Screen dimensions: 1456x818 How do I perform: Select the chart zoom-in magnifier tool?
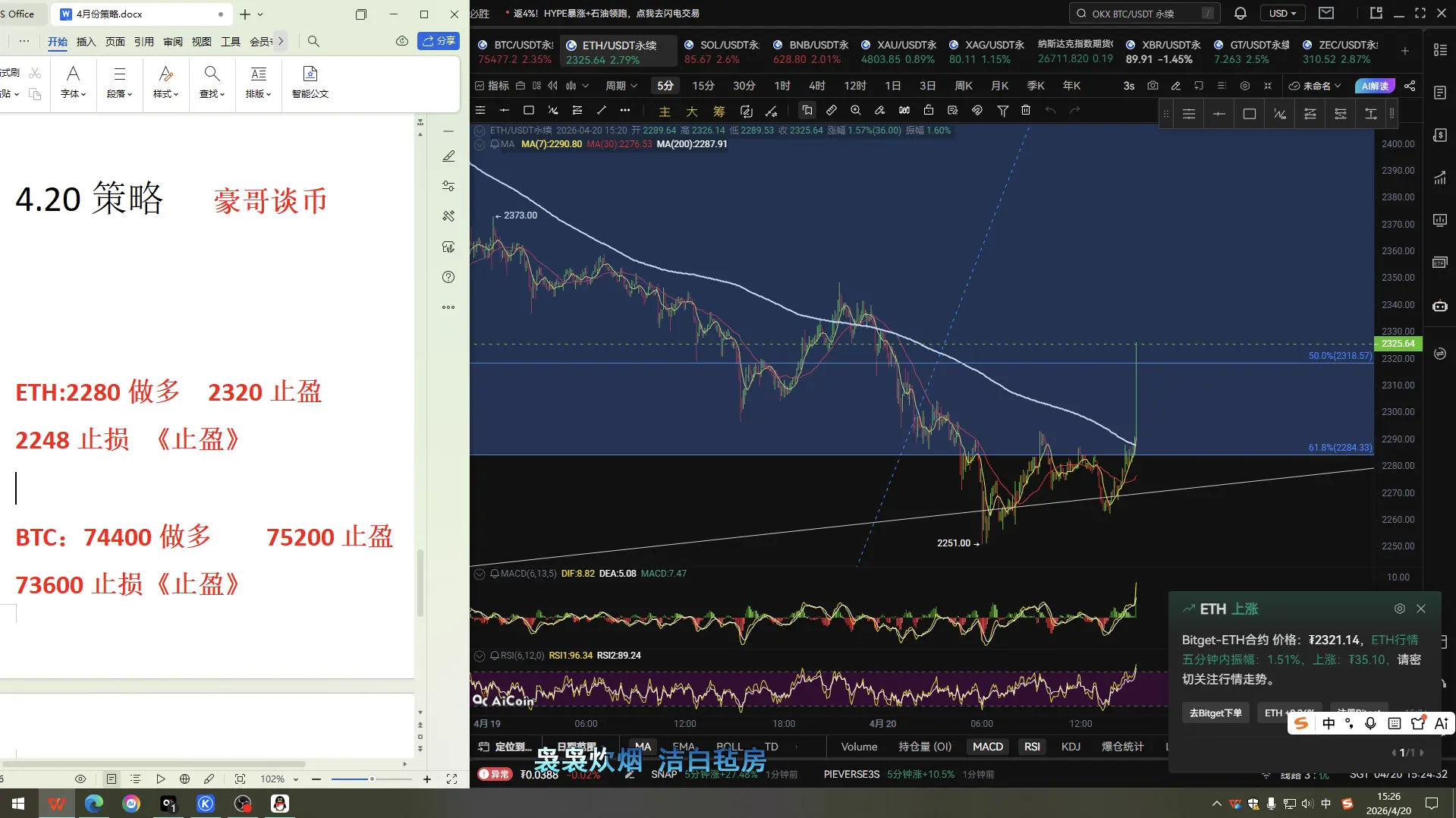(856, 111)
